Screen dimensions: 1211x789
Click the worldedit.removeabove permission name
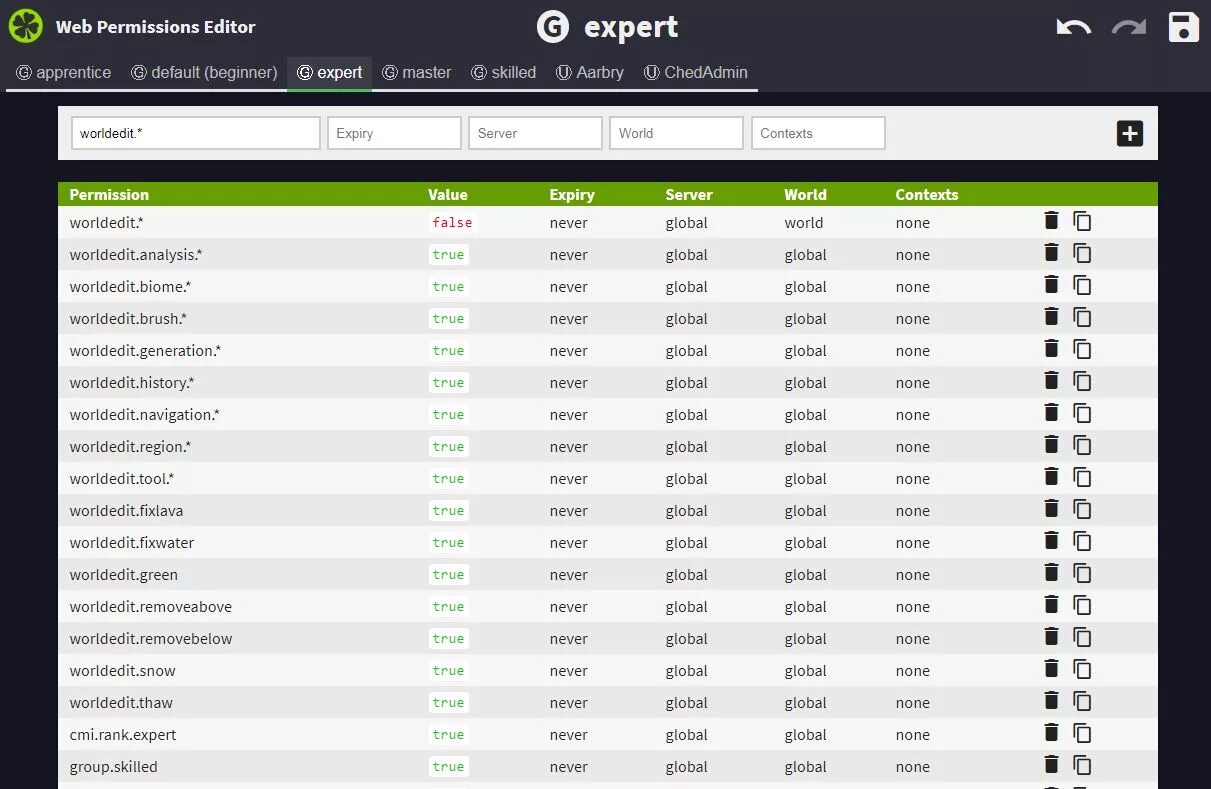pyautogui.click(x=151, y=607)
